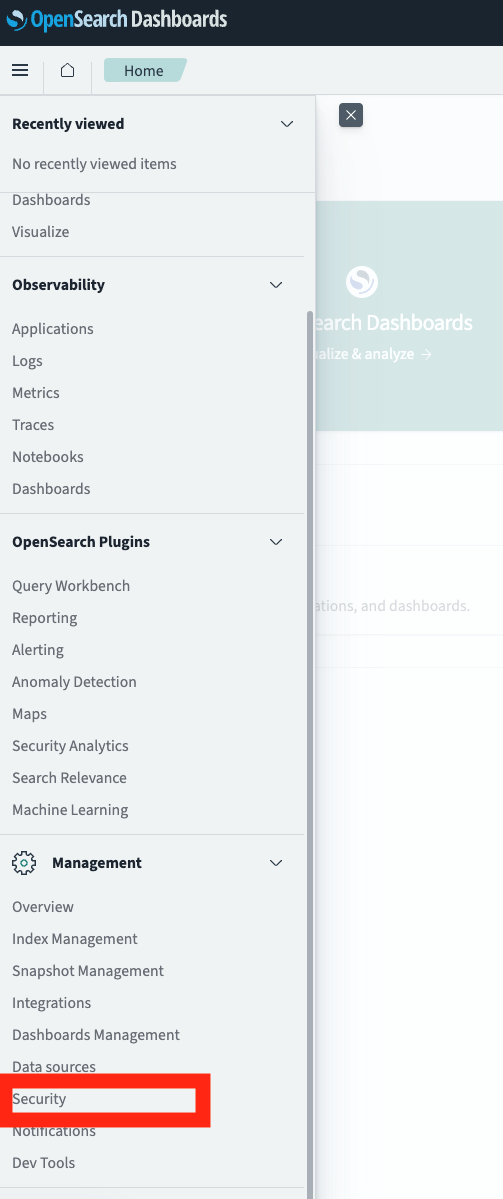Open Metrics under Observability
Image resolution: width=503 pixels, height=1199 pixels.
[x=36, y=393]
